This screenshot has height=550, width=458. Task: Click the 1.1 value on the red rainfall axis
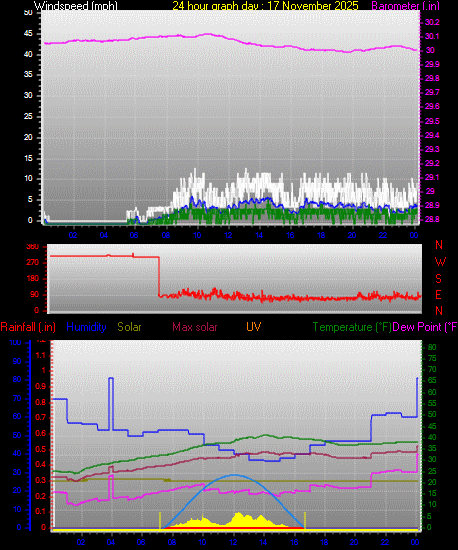point(41,356)
